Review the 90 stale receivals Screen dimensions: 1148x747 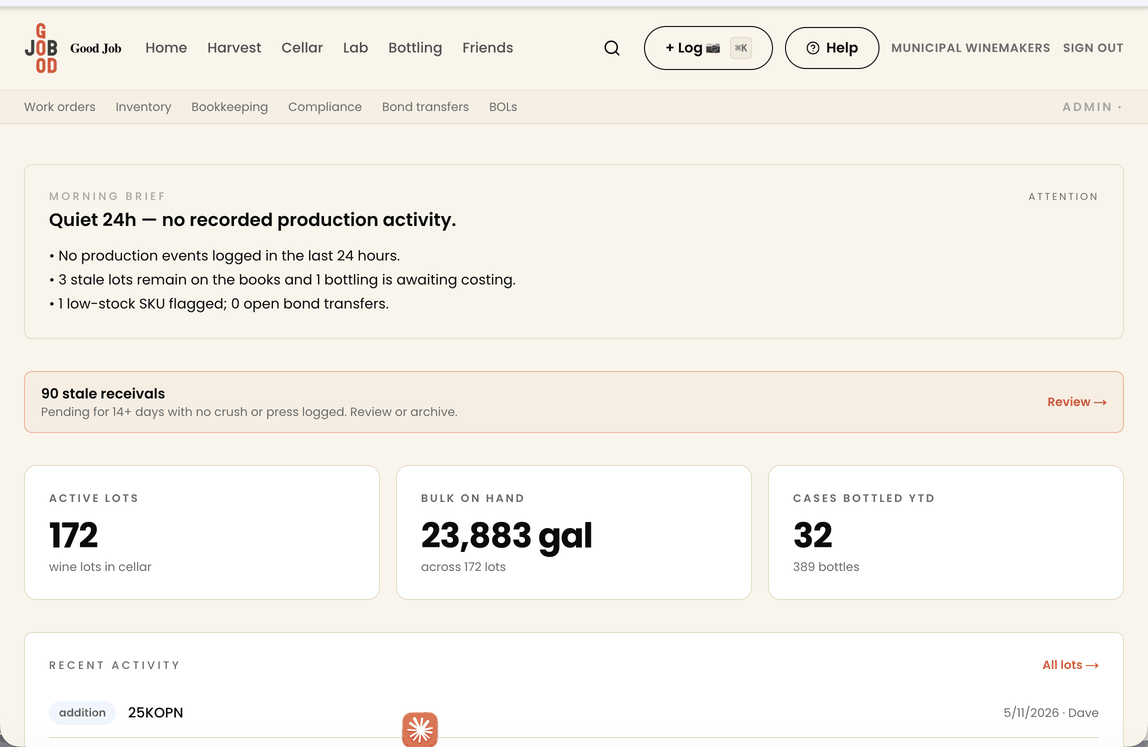[1076, 402]
